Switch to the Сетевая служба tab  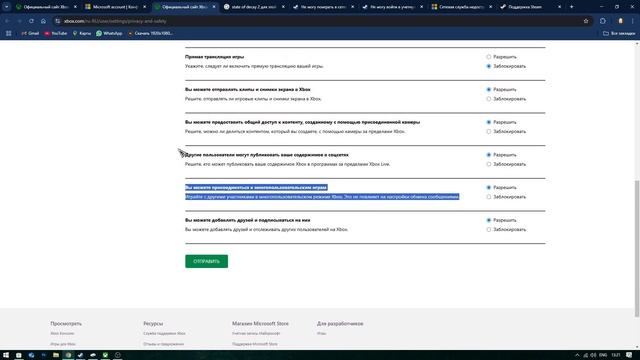[x=462, y=7]
